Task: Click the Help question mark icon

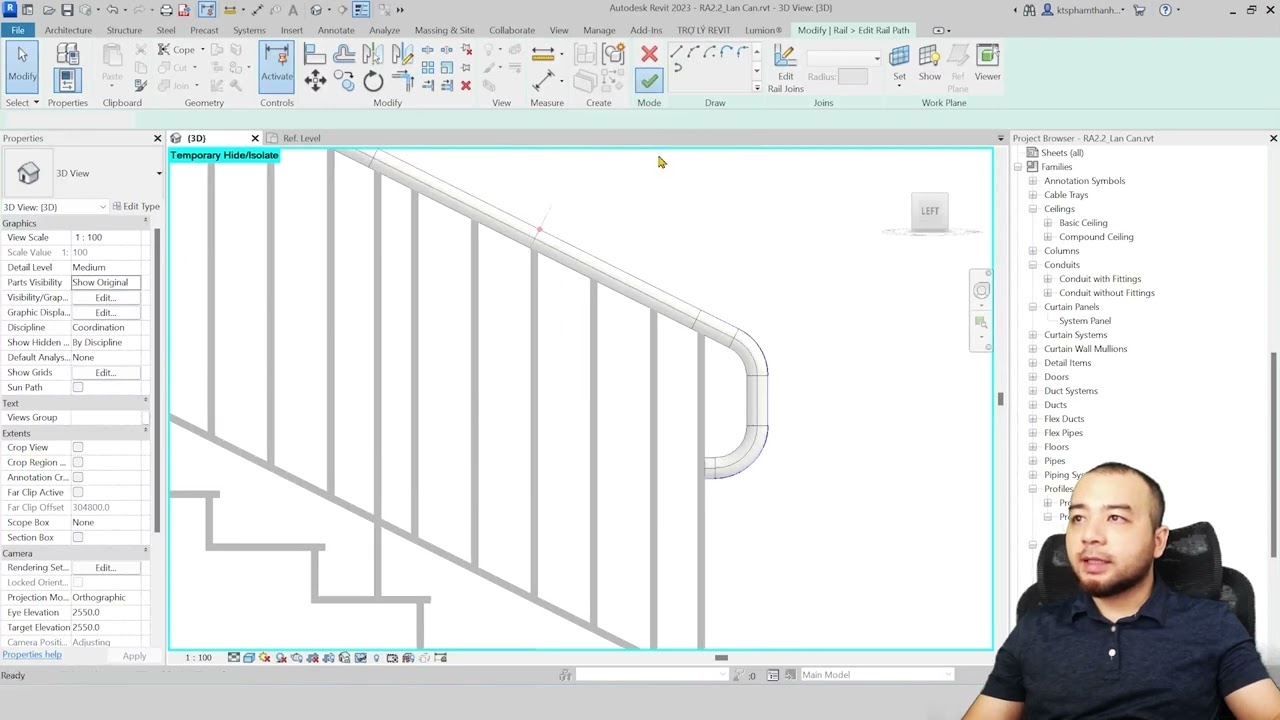Action: point(1165,10)
